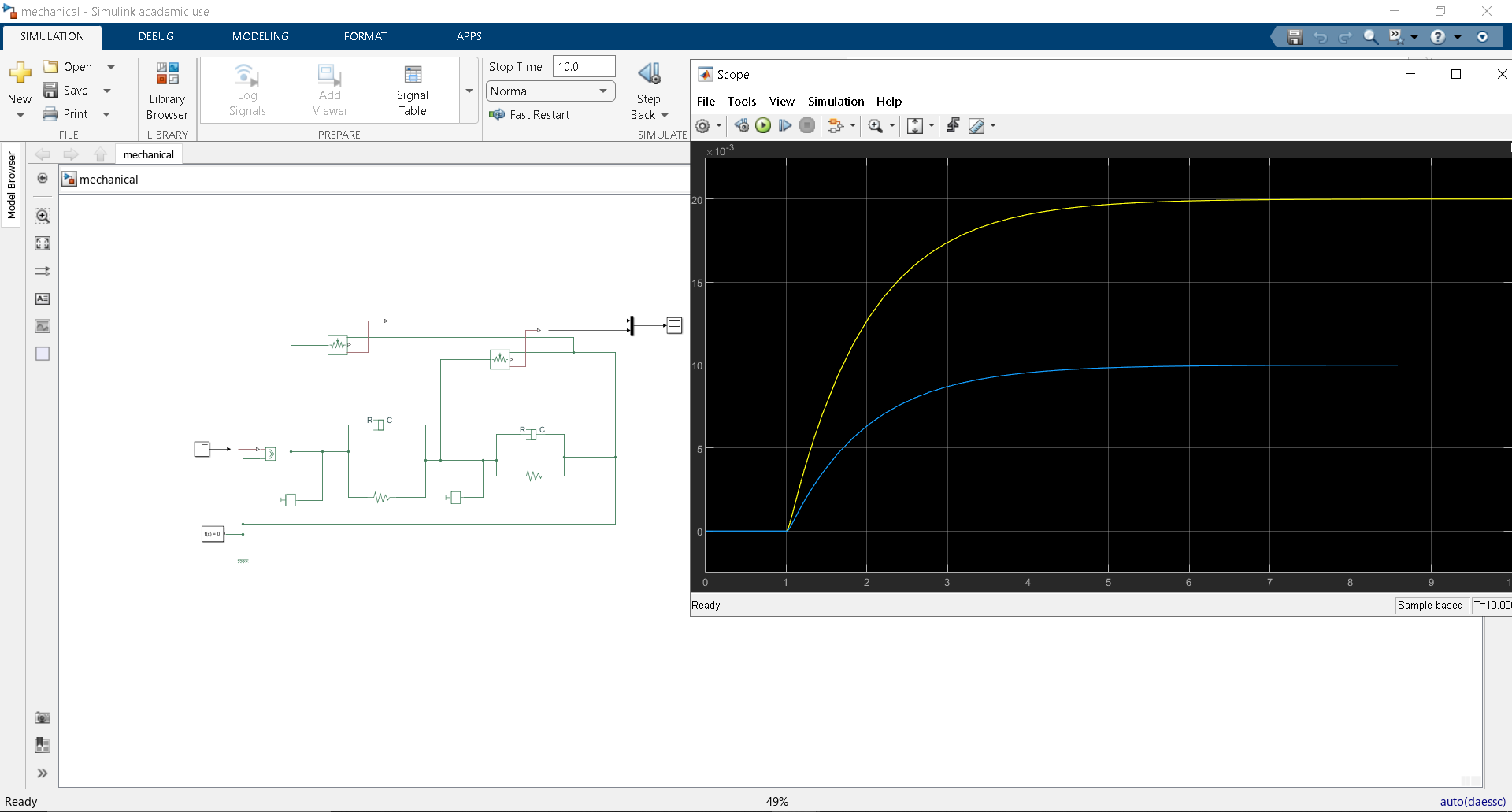
Task: Click the Zoom tool in canvas palette
Action: pyautogui.click(x=43, y=216)
